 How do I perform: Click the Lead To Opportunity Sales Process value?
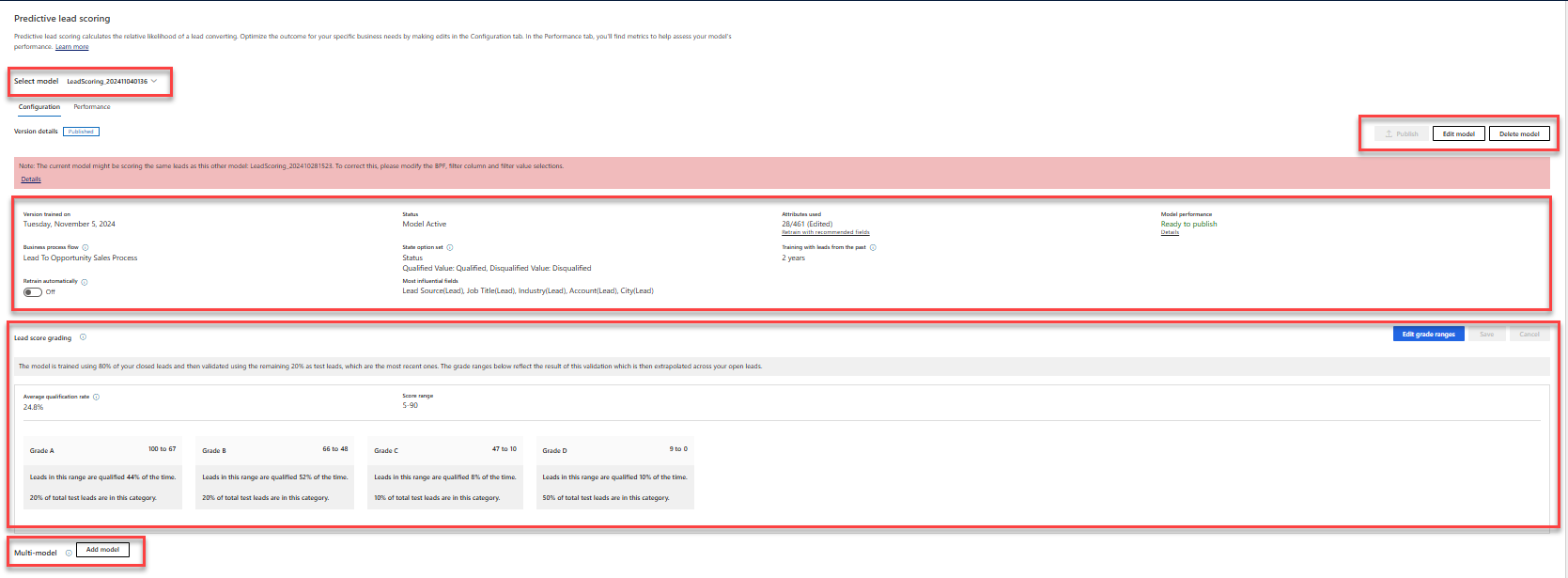(80, 258)
